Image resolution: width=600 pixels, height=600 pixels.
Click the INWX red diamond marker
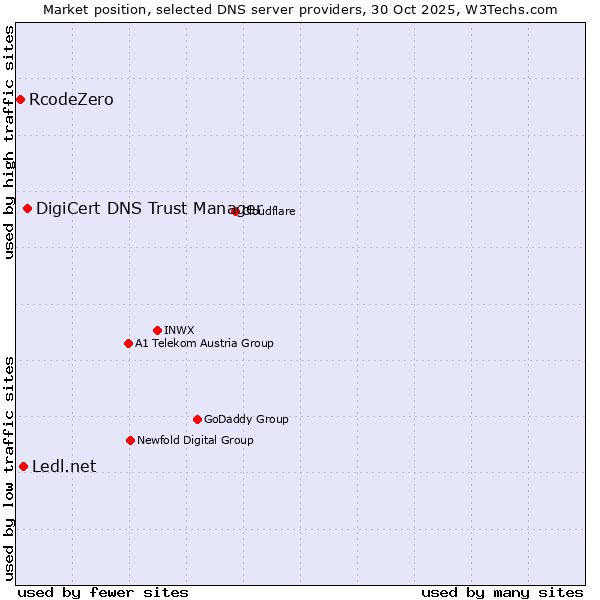[157, 330]
